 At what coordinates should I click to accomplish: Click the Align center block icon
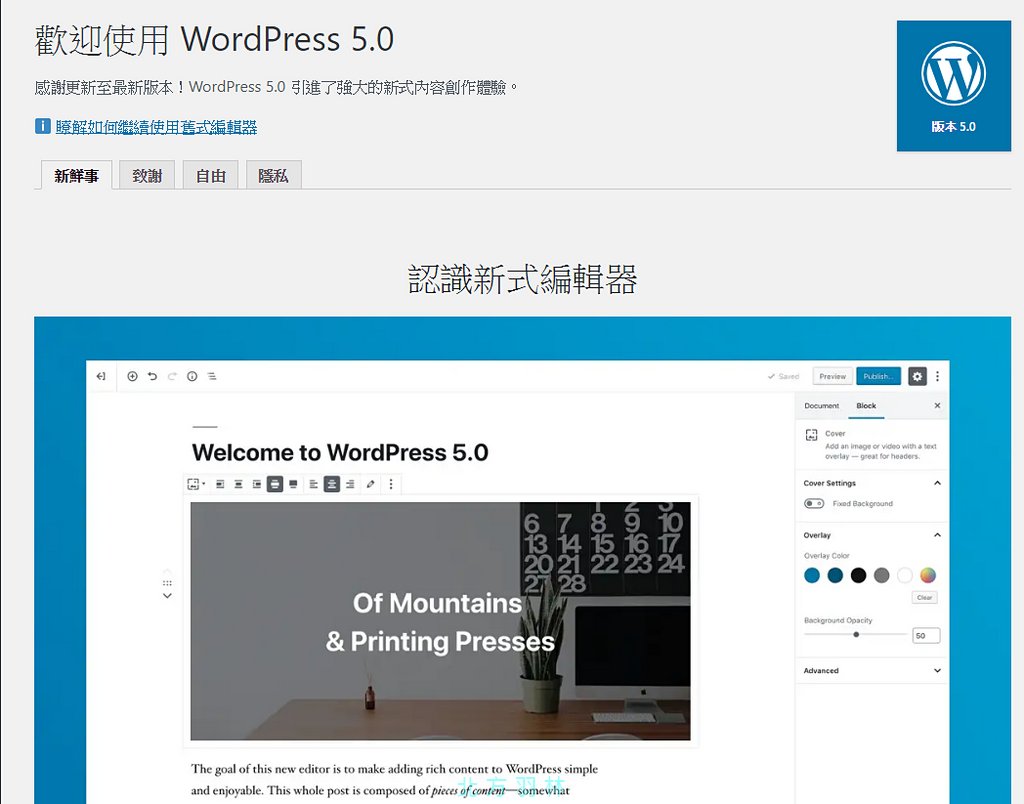point(238,484)
